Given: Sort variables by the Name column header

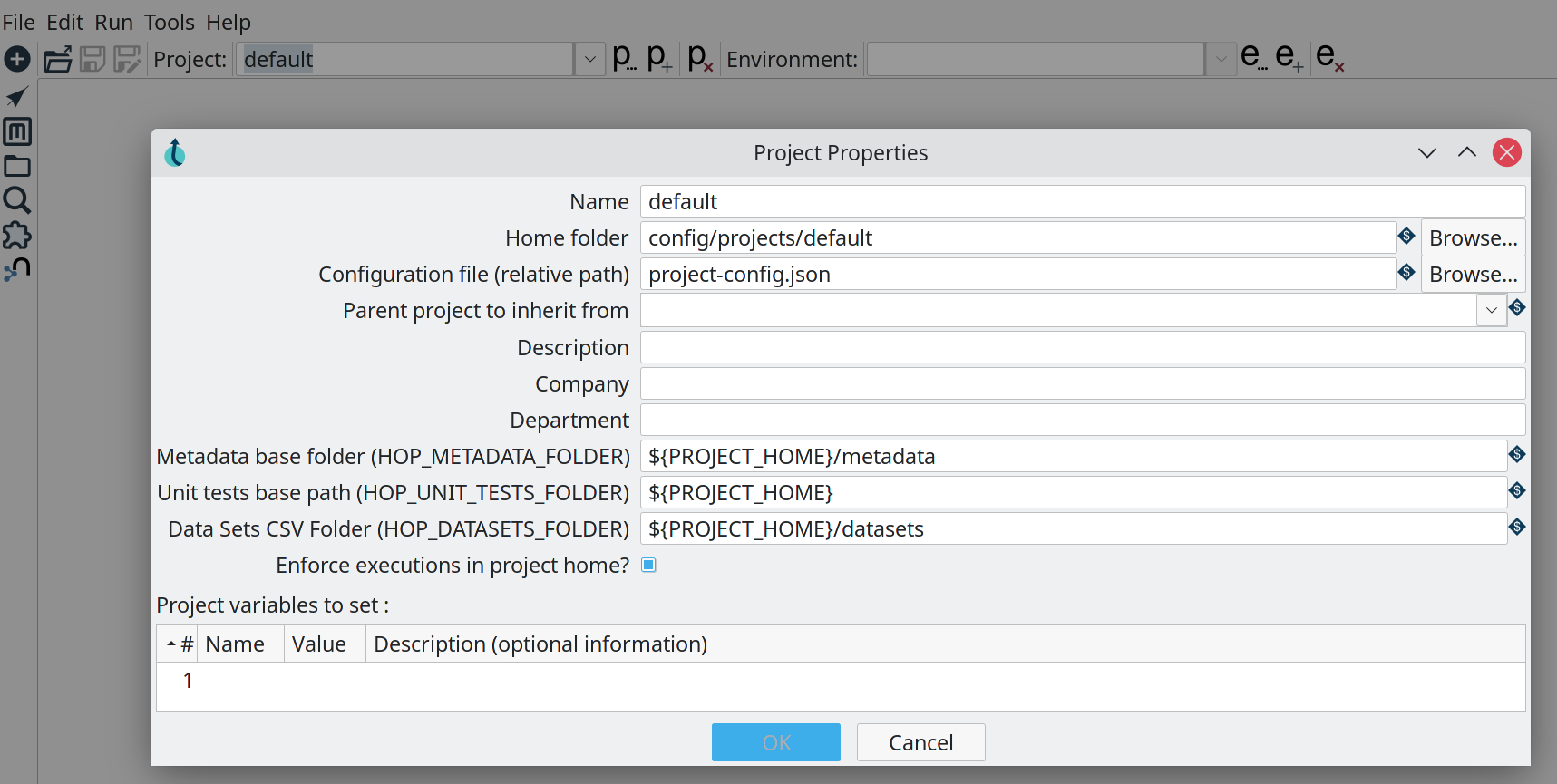Looking at the screenshot, I should click(236, 644).
